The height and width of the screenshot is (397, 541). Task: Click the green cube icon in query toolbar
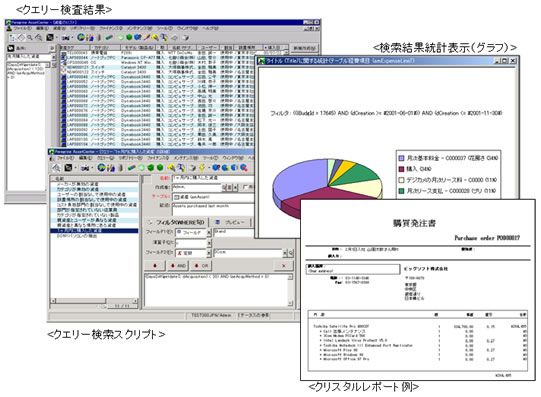tap(151, 168)
